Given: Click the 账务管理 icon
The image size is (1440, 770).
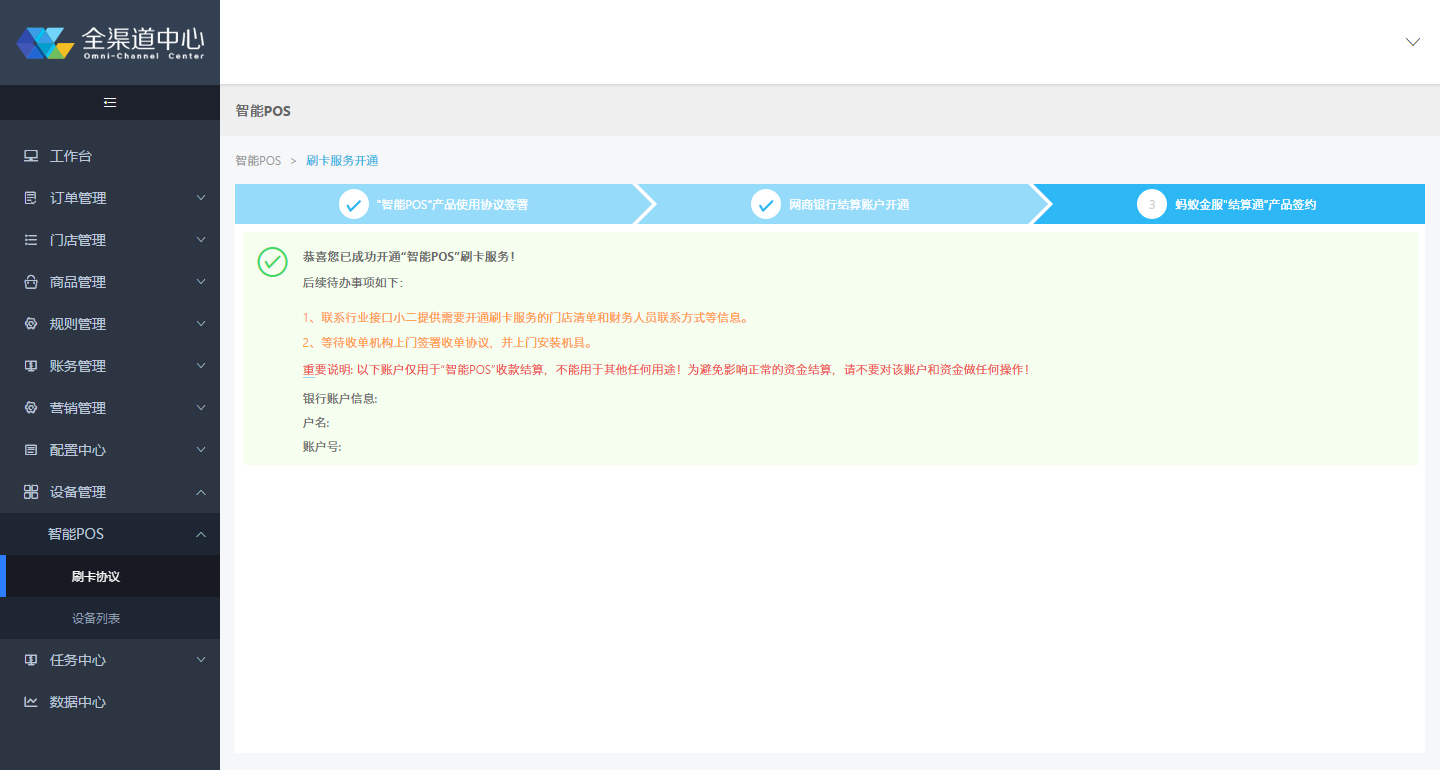Looking at the screenshot, I should (31, 366).
